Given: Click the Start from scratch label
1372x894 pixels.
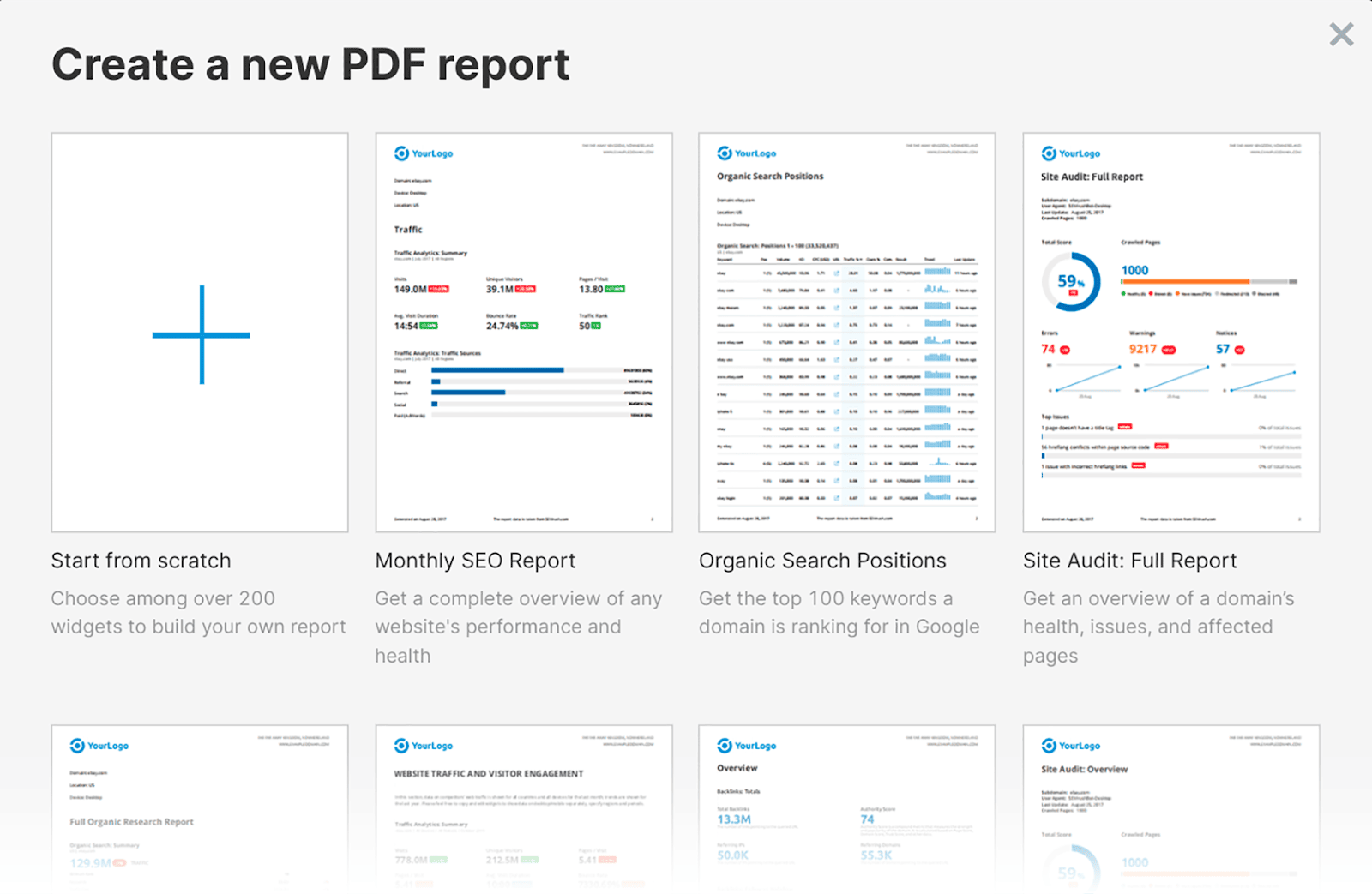Looking at the screenshot, I should click(141, 561).
